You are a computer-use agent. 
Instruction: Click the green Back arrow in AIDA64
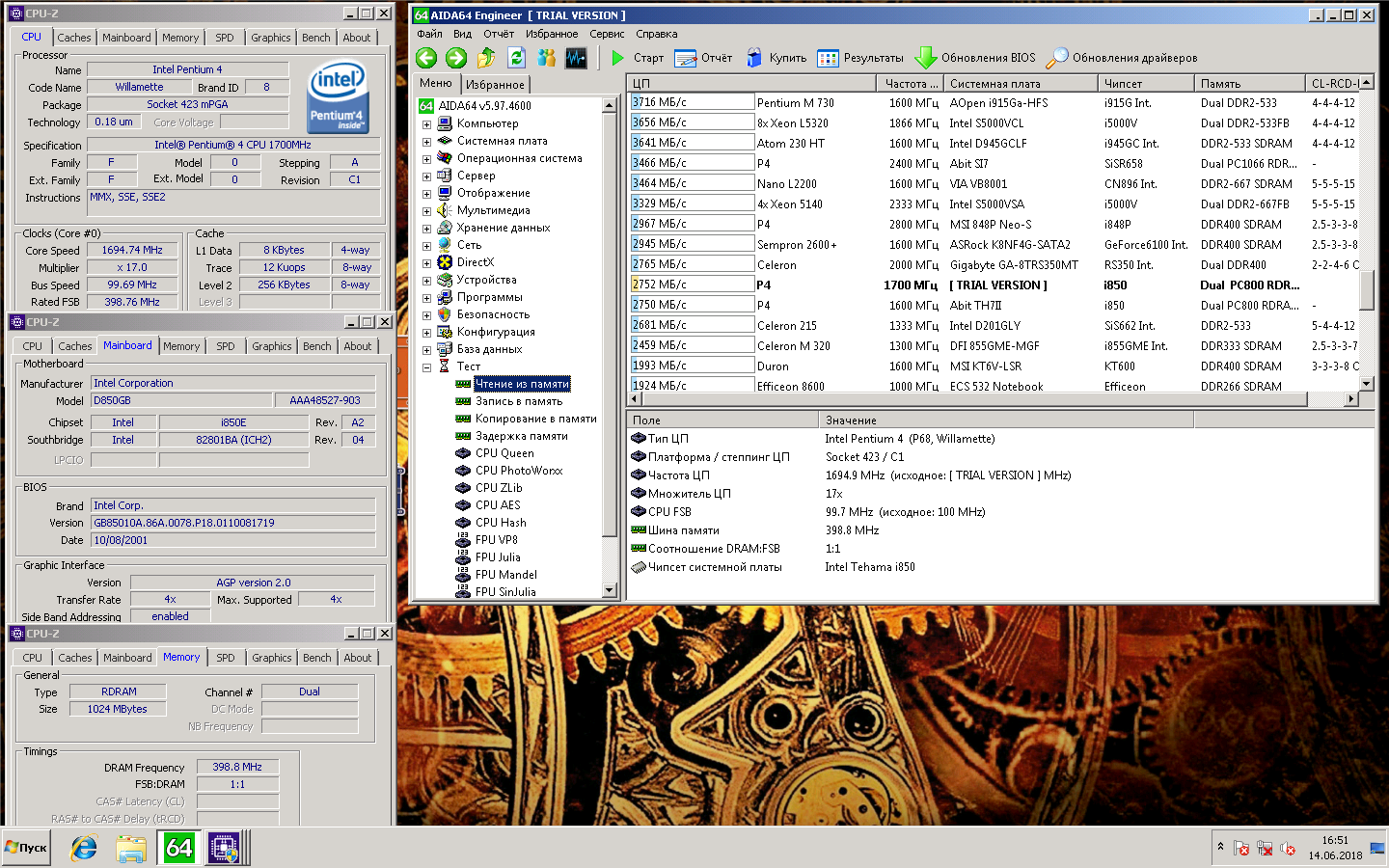426,58
